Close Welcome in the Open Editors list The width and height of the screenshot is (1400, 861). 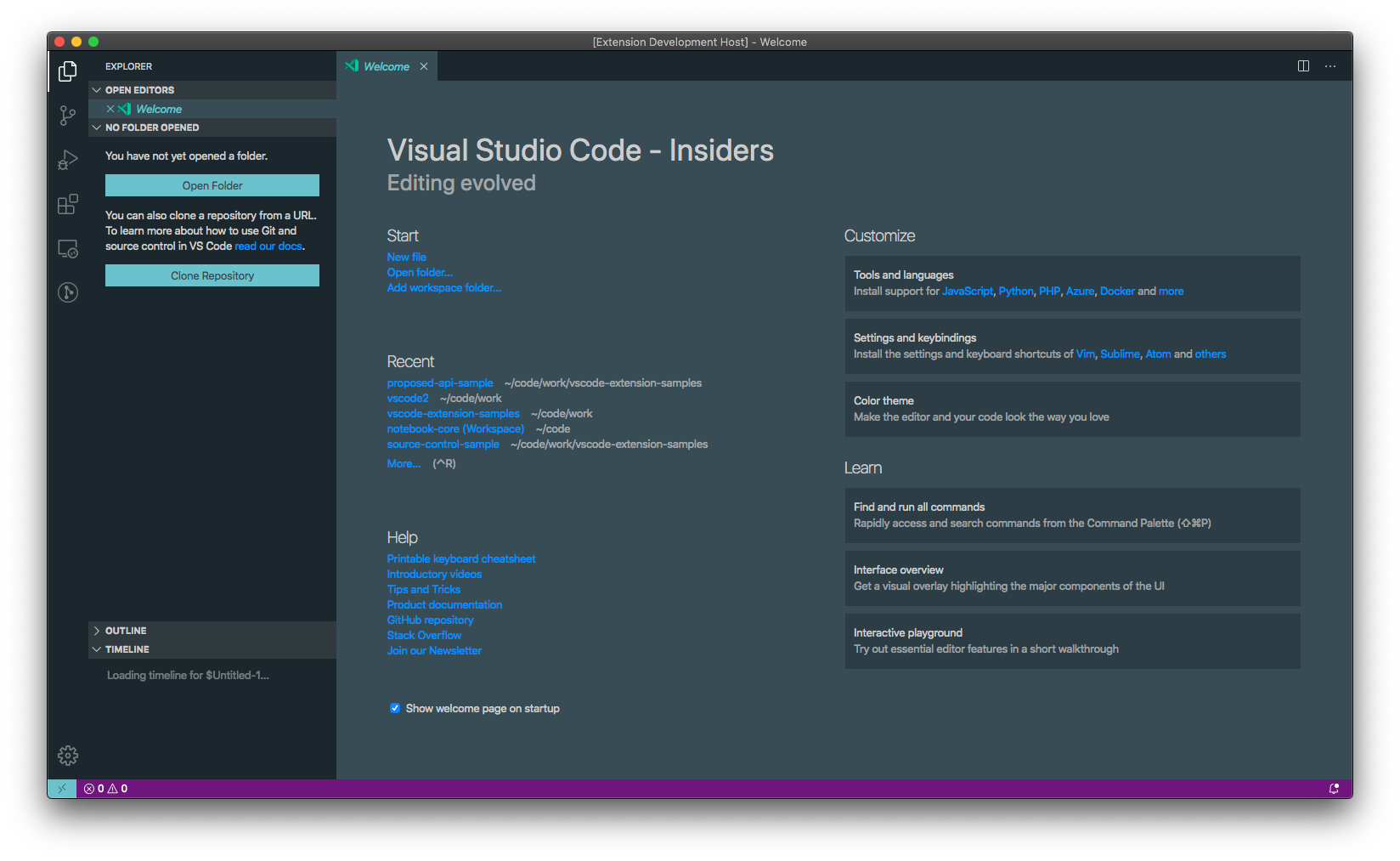[x=110, y=109]
